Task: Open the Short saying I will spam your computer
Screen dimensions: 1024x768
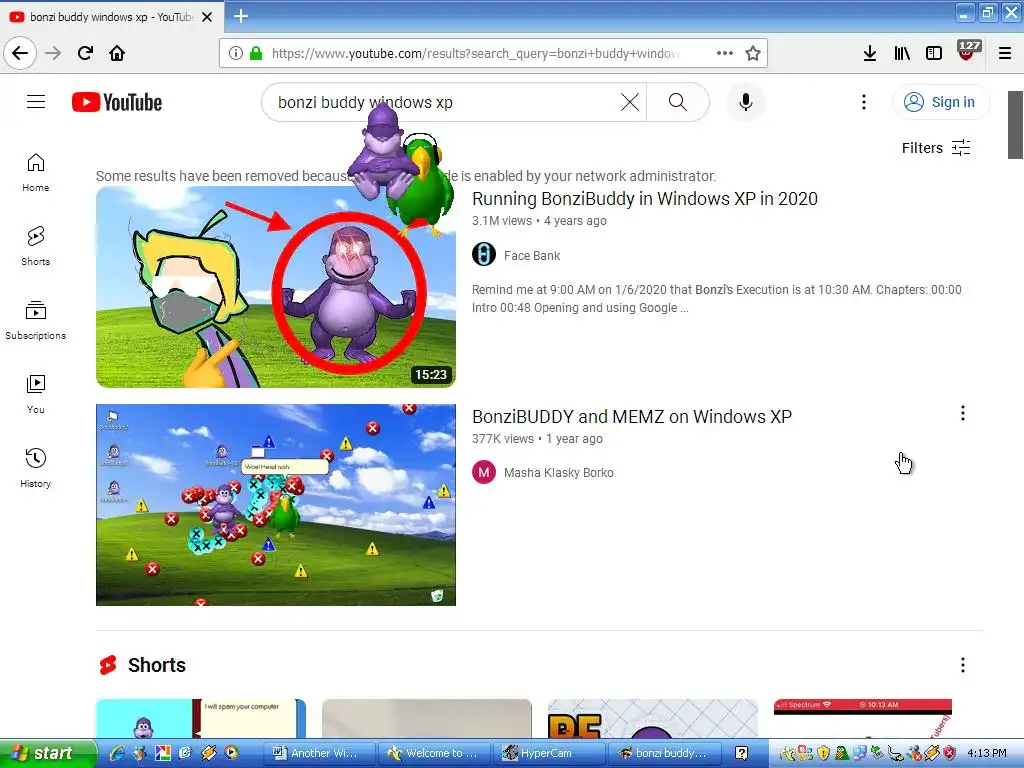Action: click(x=200, y=718)
